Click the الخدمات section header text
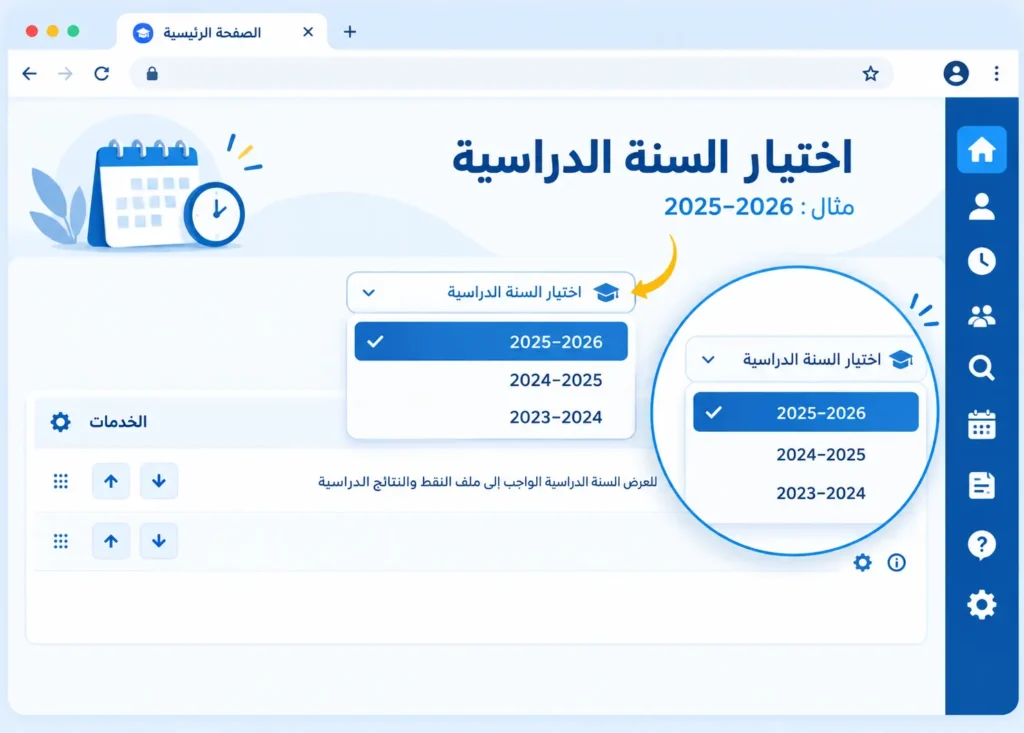This screenshot has width=1024, height=733. pos(118,422)
